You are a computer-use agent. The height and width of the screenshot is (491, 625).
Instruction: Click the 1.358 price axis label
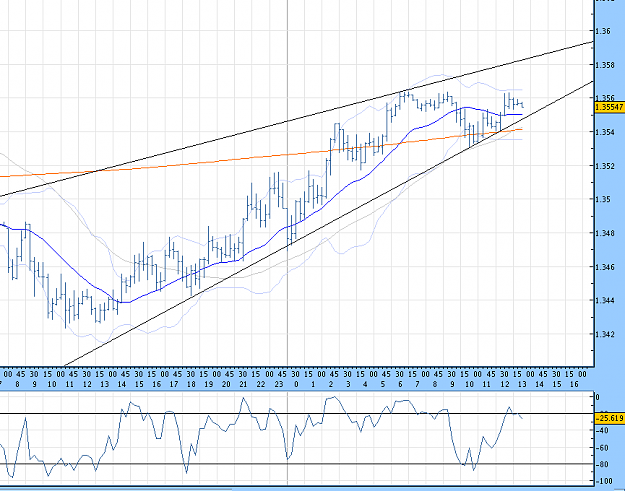605,64
